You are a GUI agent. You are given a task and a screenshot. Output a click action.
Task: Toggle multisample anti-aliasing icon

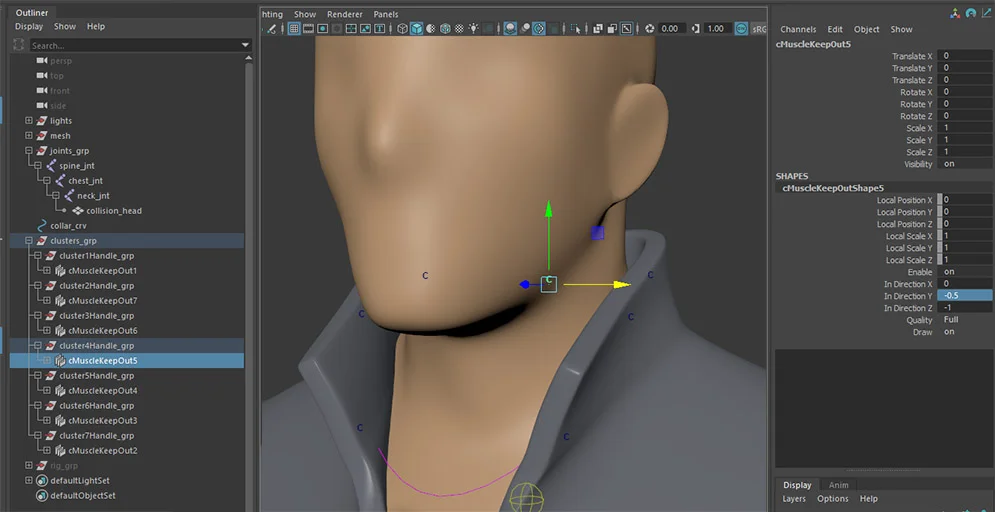pos(539,29)
